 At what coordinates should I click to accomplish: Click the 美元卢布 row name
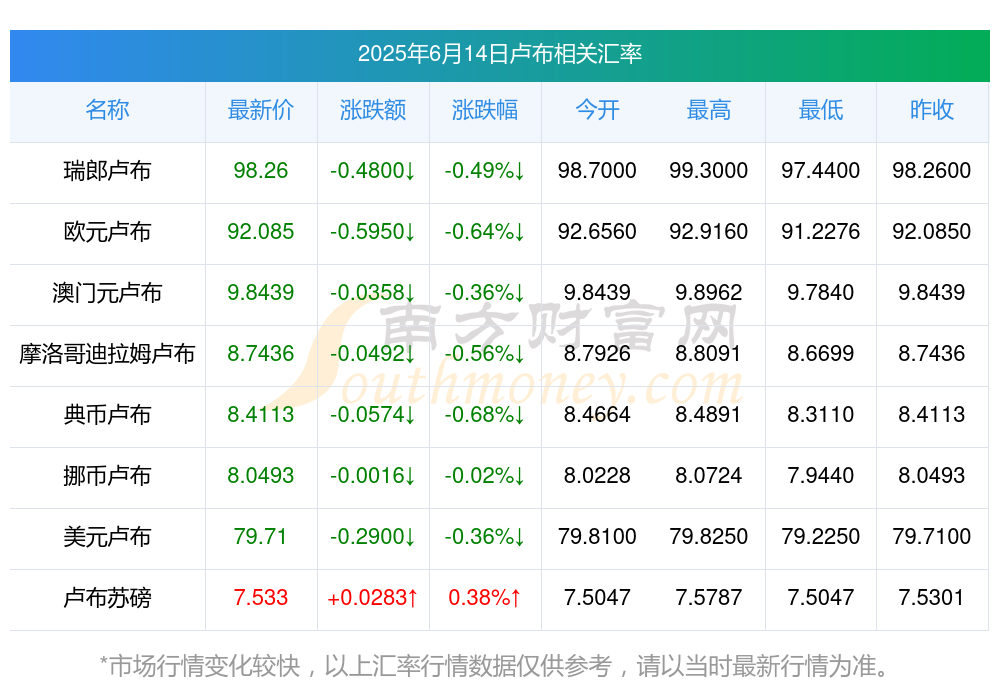pyautogui.click(x=107, y=537)
